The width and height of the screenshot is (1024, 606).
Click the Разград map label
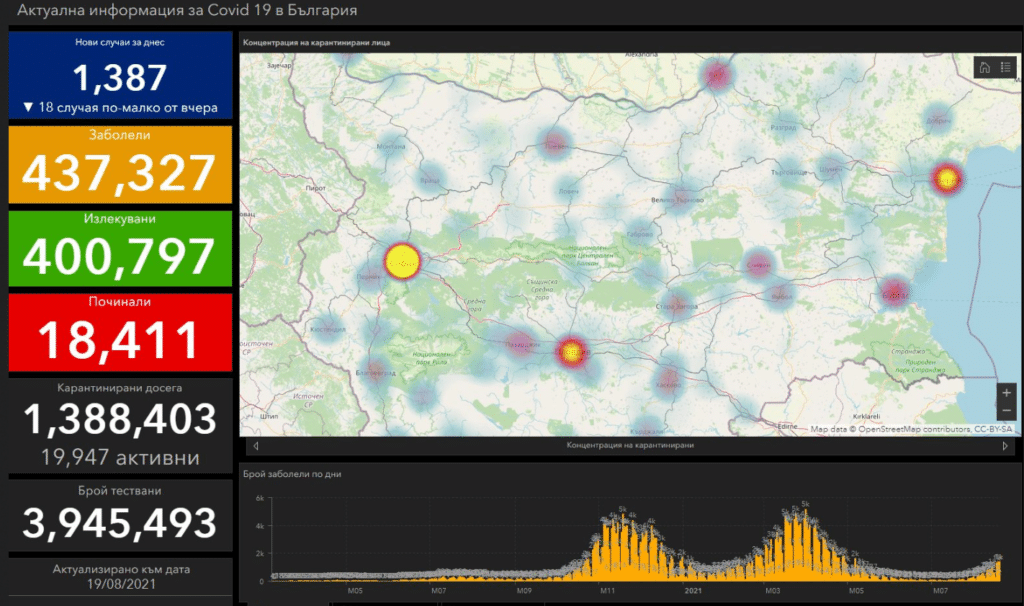tap(784, 127)
